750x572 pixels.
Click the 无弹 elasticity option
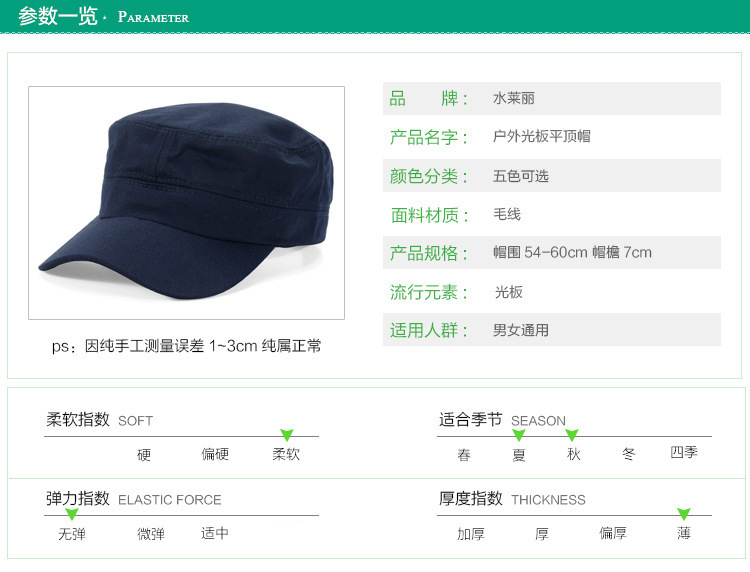[x=72, y=534]
